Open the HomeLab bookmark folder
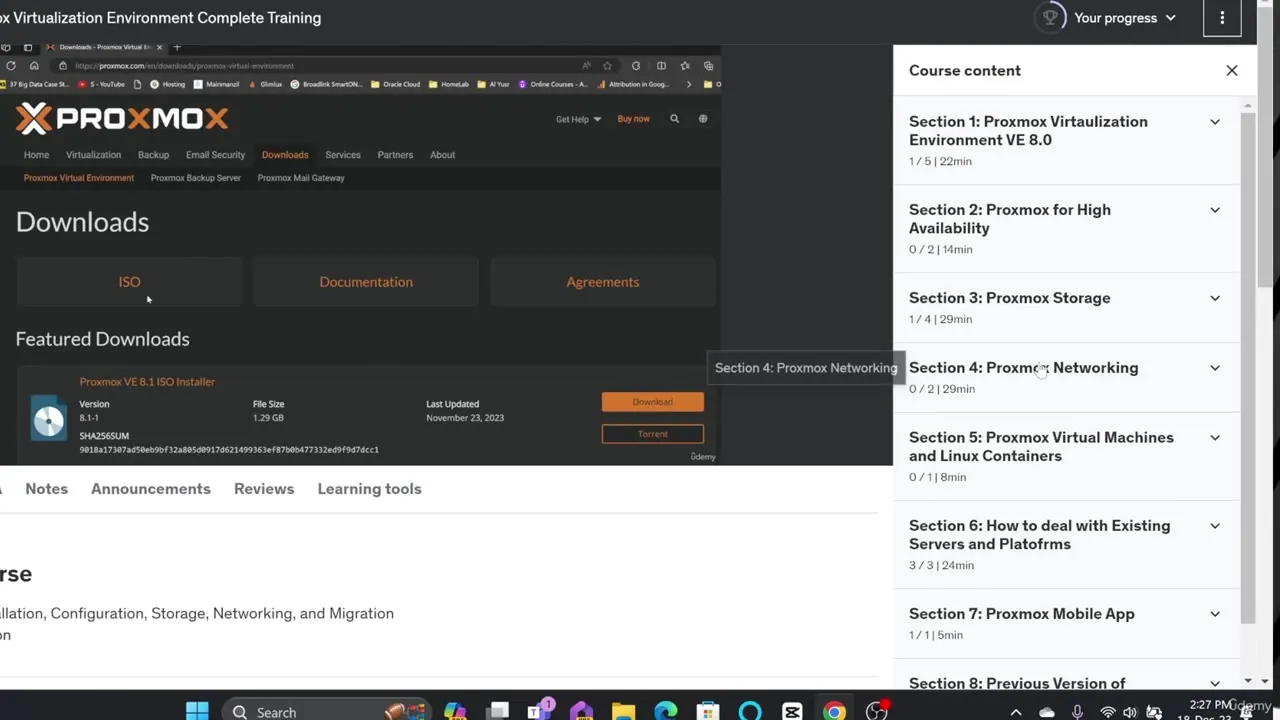 449,84
